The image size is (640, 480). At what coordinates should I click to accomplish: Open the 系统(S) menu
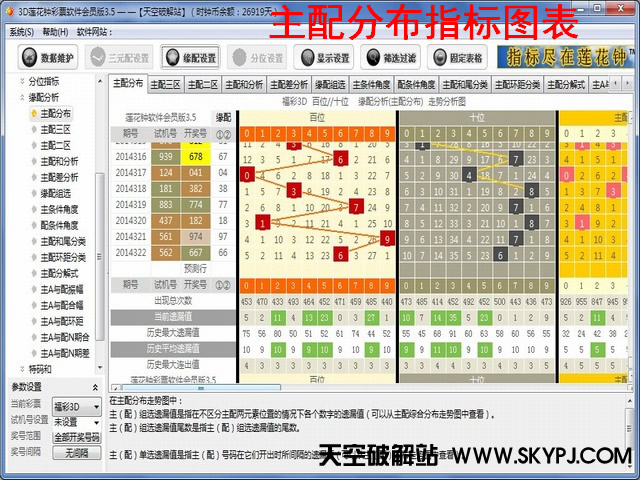(20, 32)
